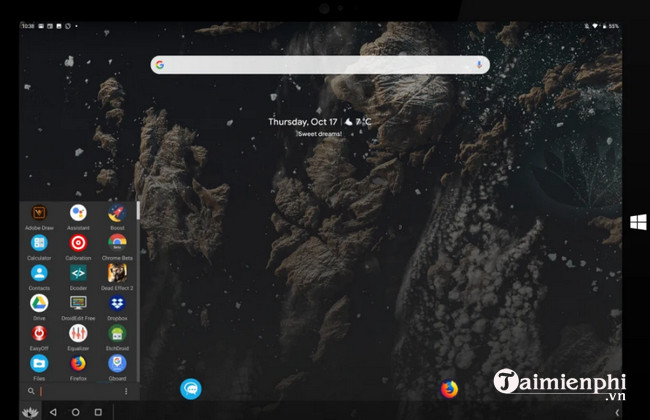Image resolution: width=650 pixels, height=420 pixels.
Task: Click the search magnifier in app drawer
Action: pyautogui.click(x=31, y=391)
